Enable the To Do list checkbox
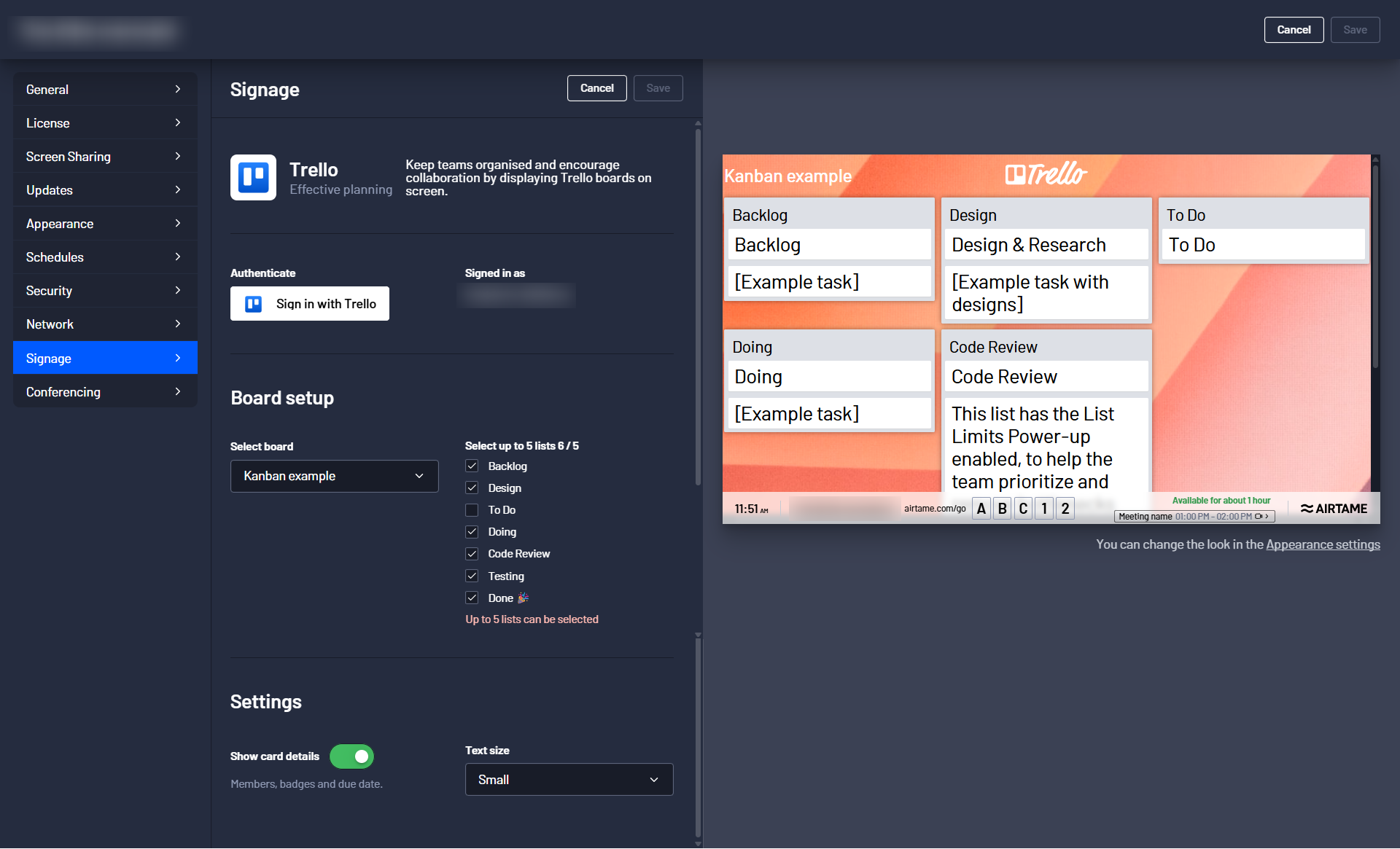The image size is (1400, 849). click(472, 510)
